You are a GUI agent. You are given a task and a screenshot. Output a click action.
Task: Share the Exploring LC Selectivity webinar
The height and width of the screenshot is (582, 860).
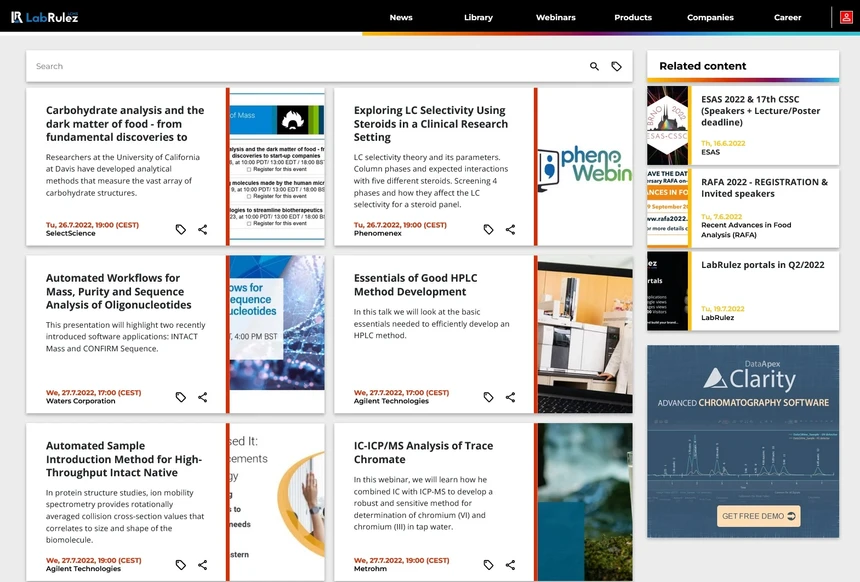510,229
